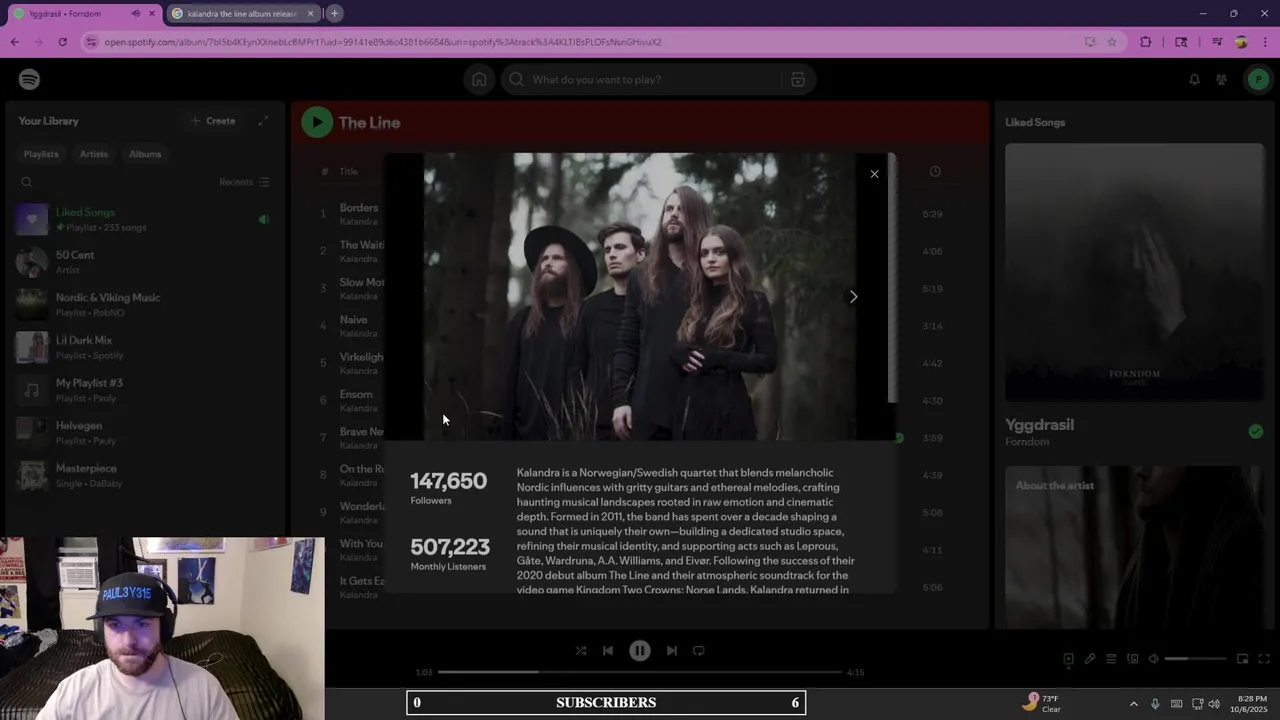Viewport: 1280px width, 720px height.
Task: Play The Line album with green button
Action: pyautogui.click(x=317, y=122)
